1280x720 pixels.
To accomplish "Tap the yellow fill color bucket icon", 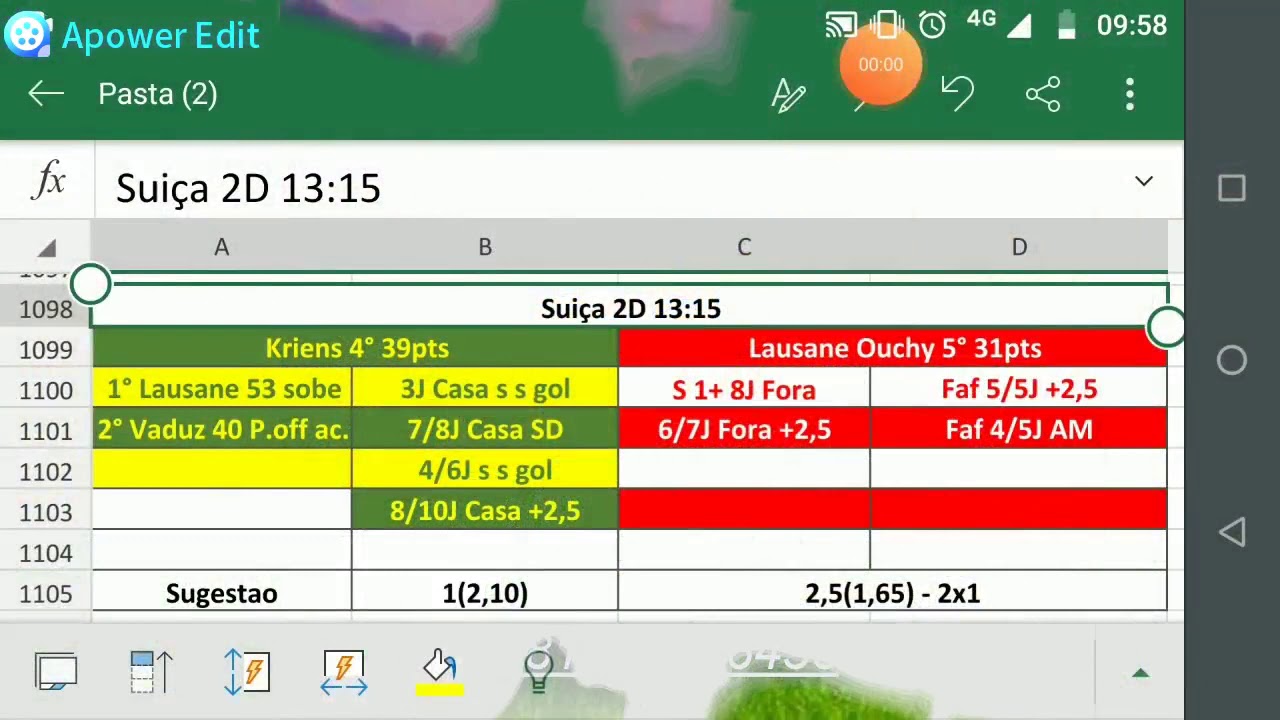I will coord(439,672).
